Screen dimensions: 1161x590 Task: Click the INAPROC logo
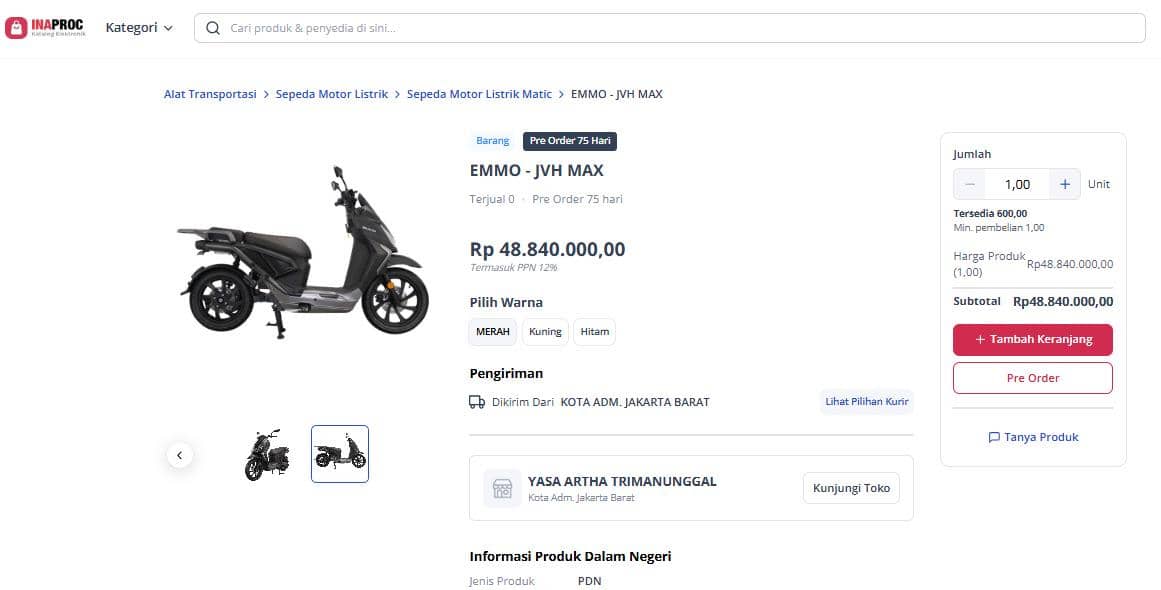tap(44, 26)
